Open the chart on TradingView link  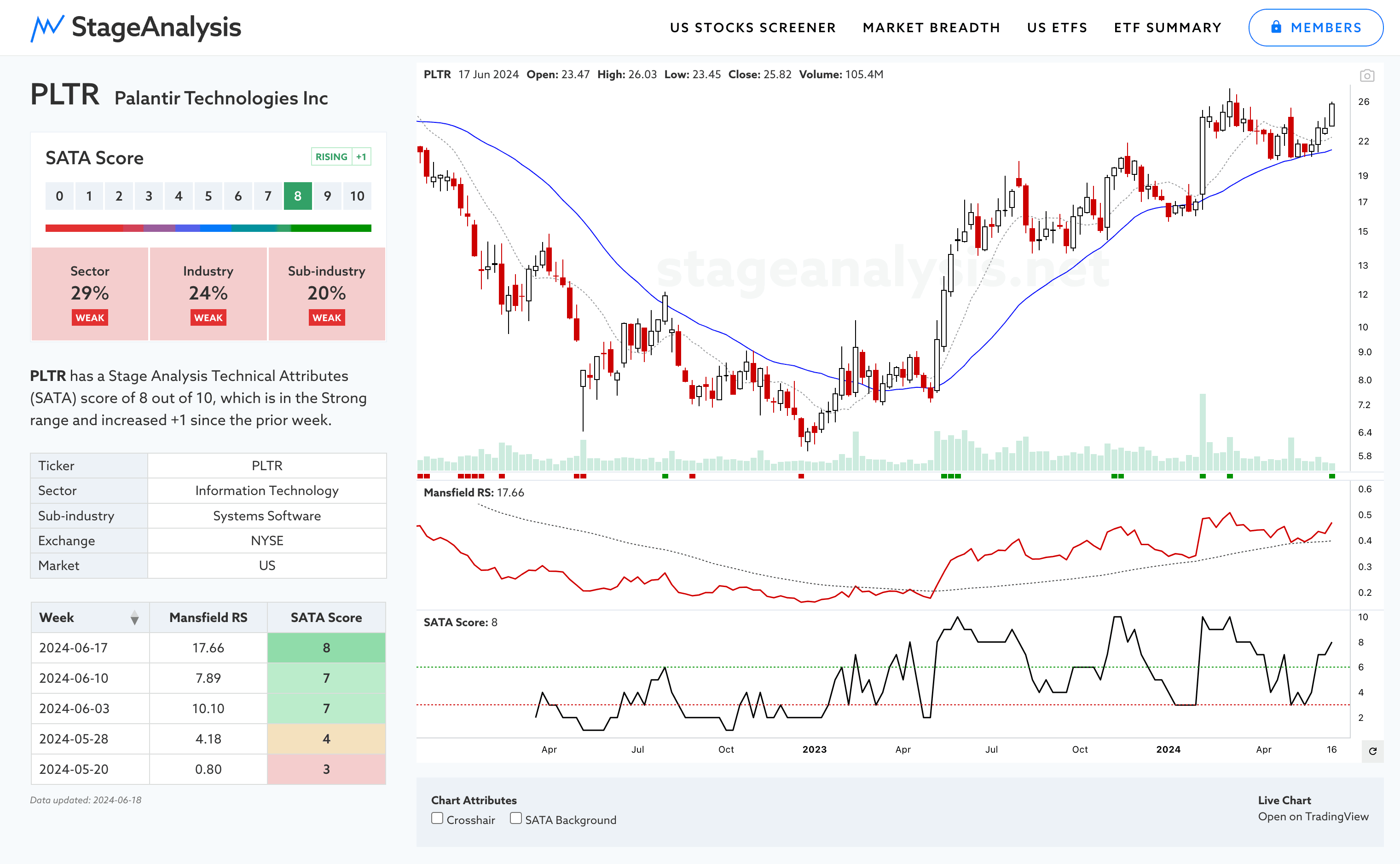pos(1313,817)
